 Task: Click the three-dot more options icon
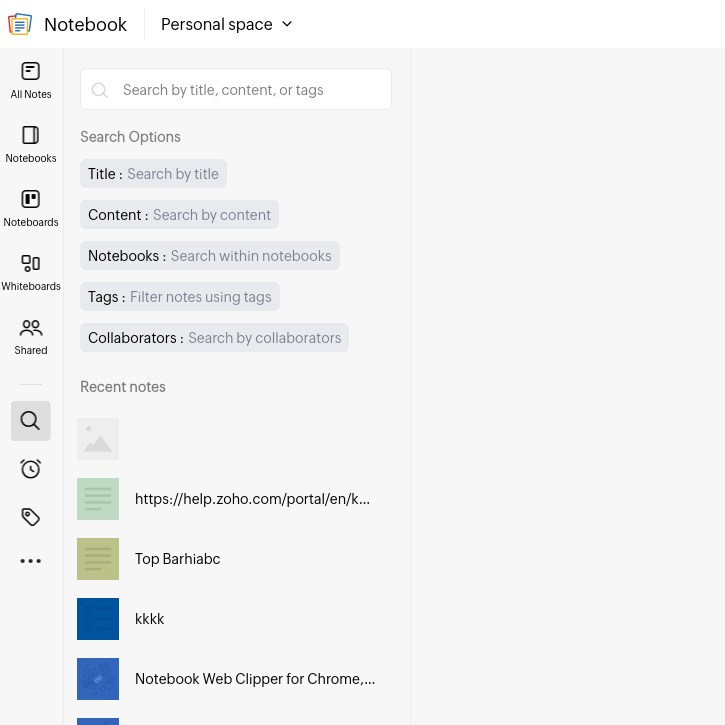31,561
